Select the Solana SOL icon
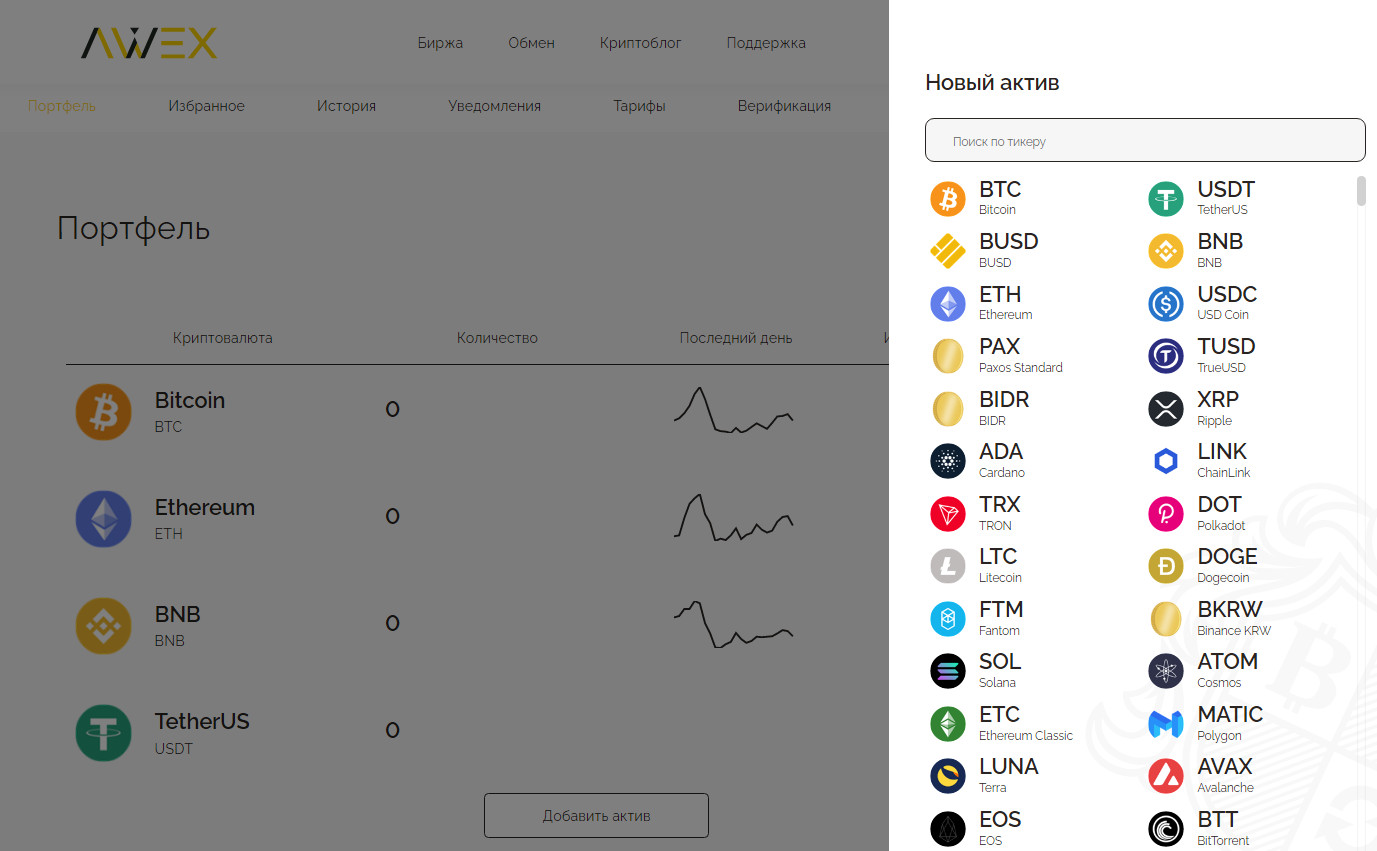This screenshot has height=851, width=1377. (948, 671)
